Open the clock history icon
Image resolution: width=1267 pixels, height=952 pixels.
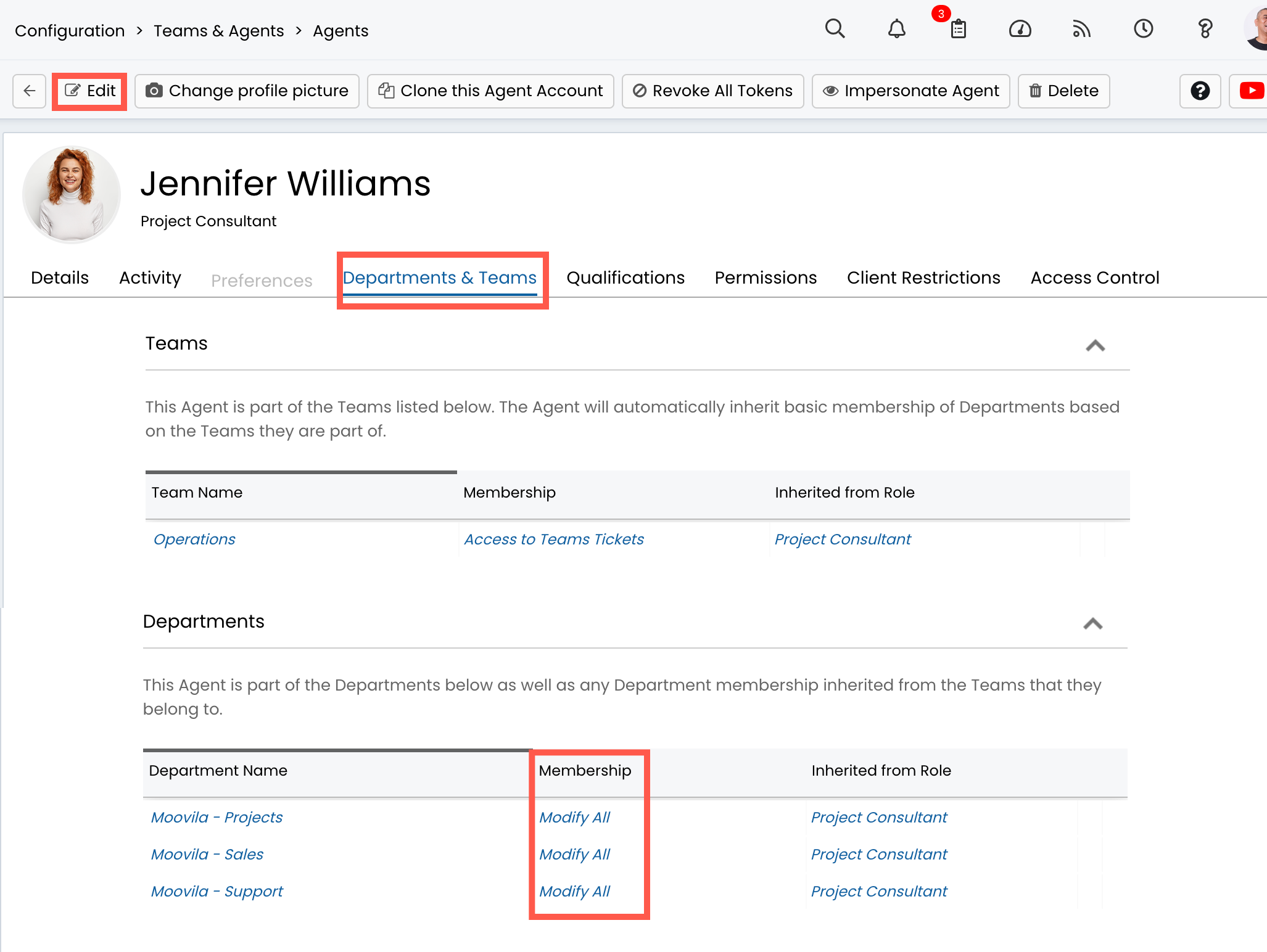pos(1143,29)
